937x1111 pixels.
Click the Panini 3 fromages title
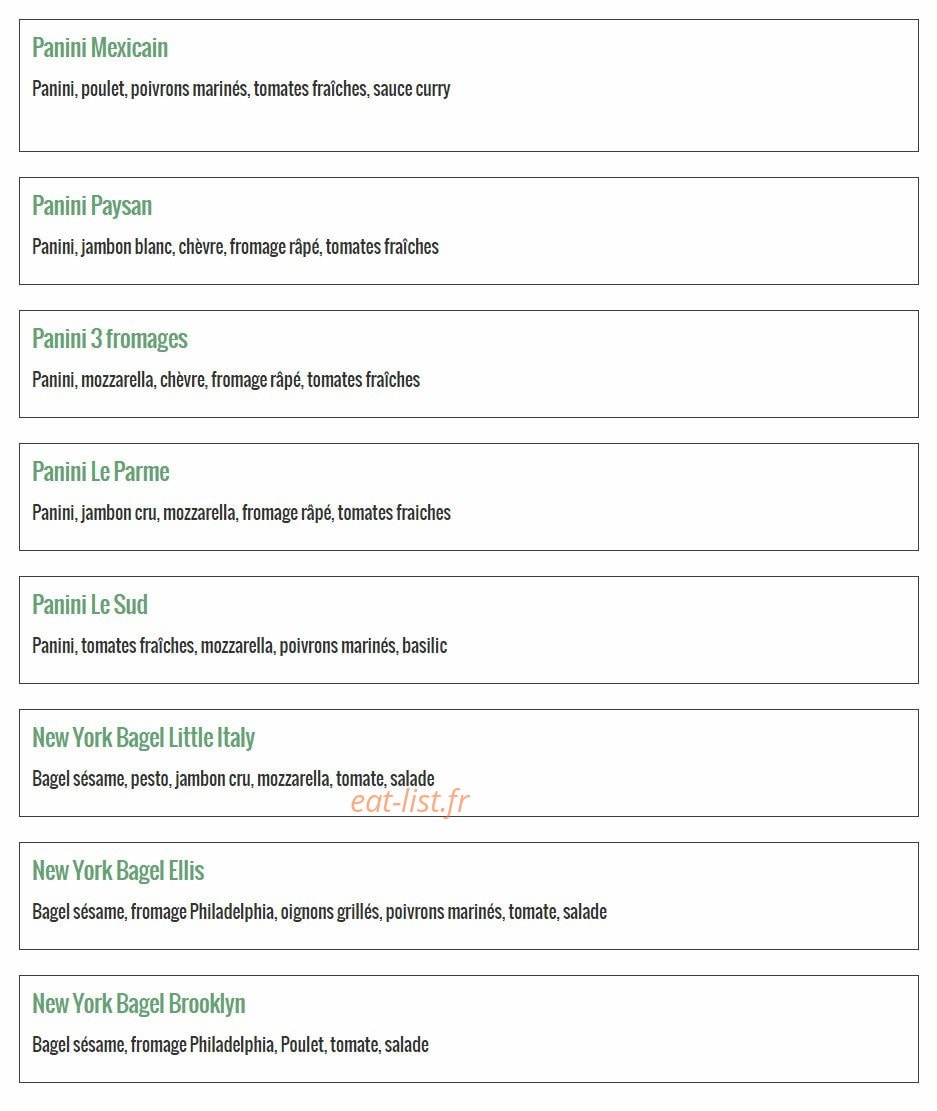[x=110, y=339]
